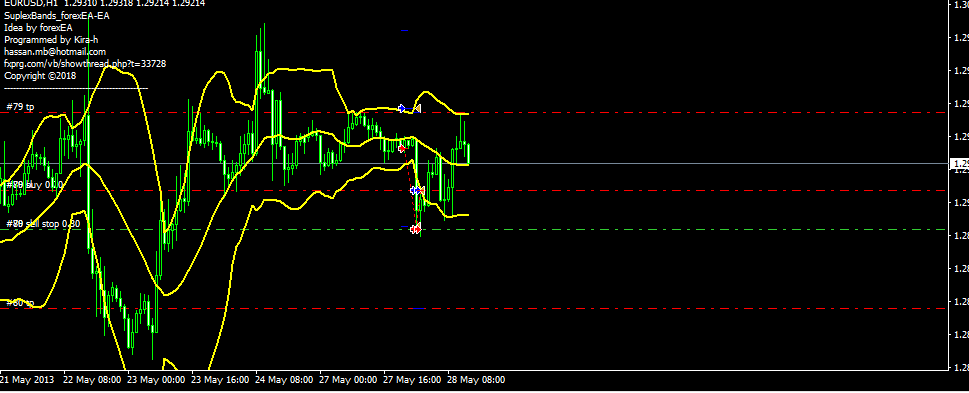The height and width of the screenshot is (393, 969).
Task: Click the 'Copyright ©2018' text
Action: [x=40, y=75]
